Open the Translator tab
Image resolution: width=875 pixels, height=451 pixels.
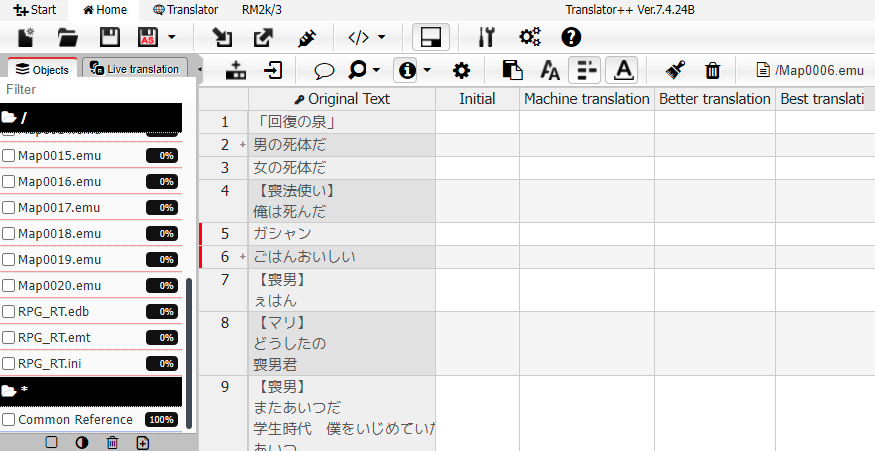(x=185, y=9)
